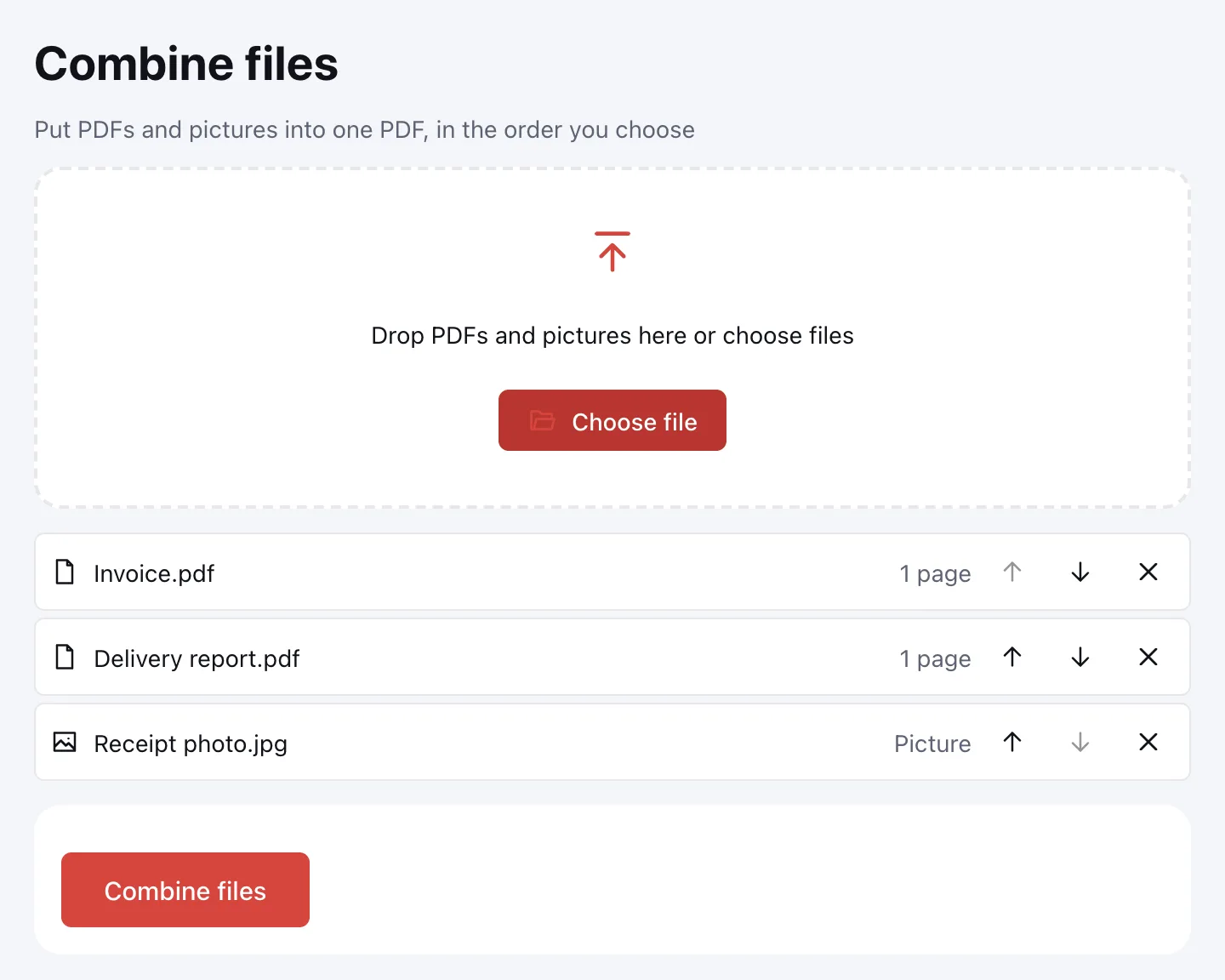1225x980 pixels.
Task: Click the 'Drop PDFs and pictures here' text
Action: (x=530, y=335)
